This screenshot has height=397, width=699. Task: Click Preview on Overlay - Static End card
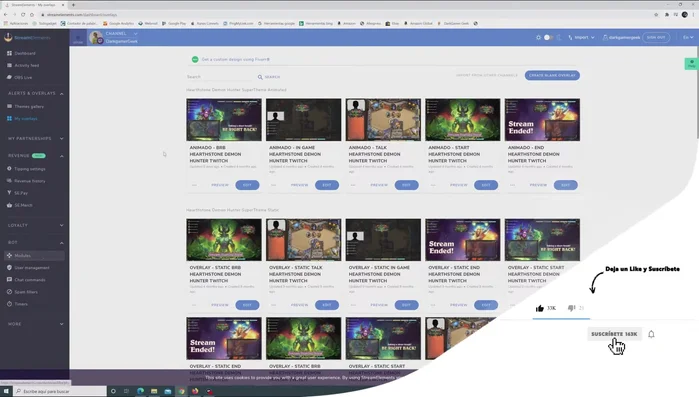point(459,305)
